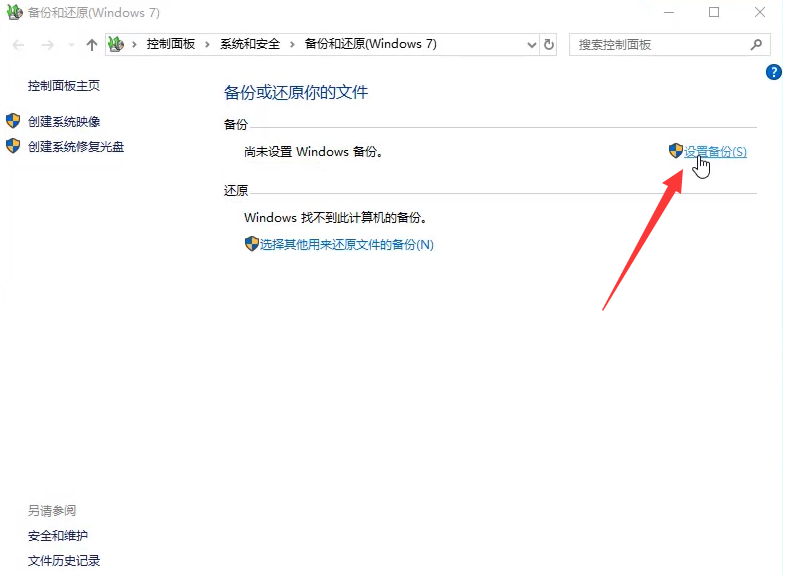Click the shield icon next to 创建系统修复光盘
This screenshot has width=791, height=575.
point(13,146)
